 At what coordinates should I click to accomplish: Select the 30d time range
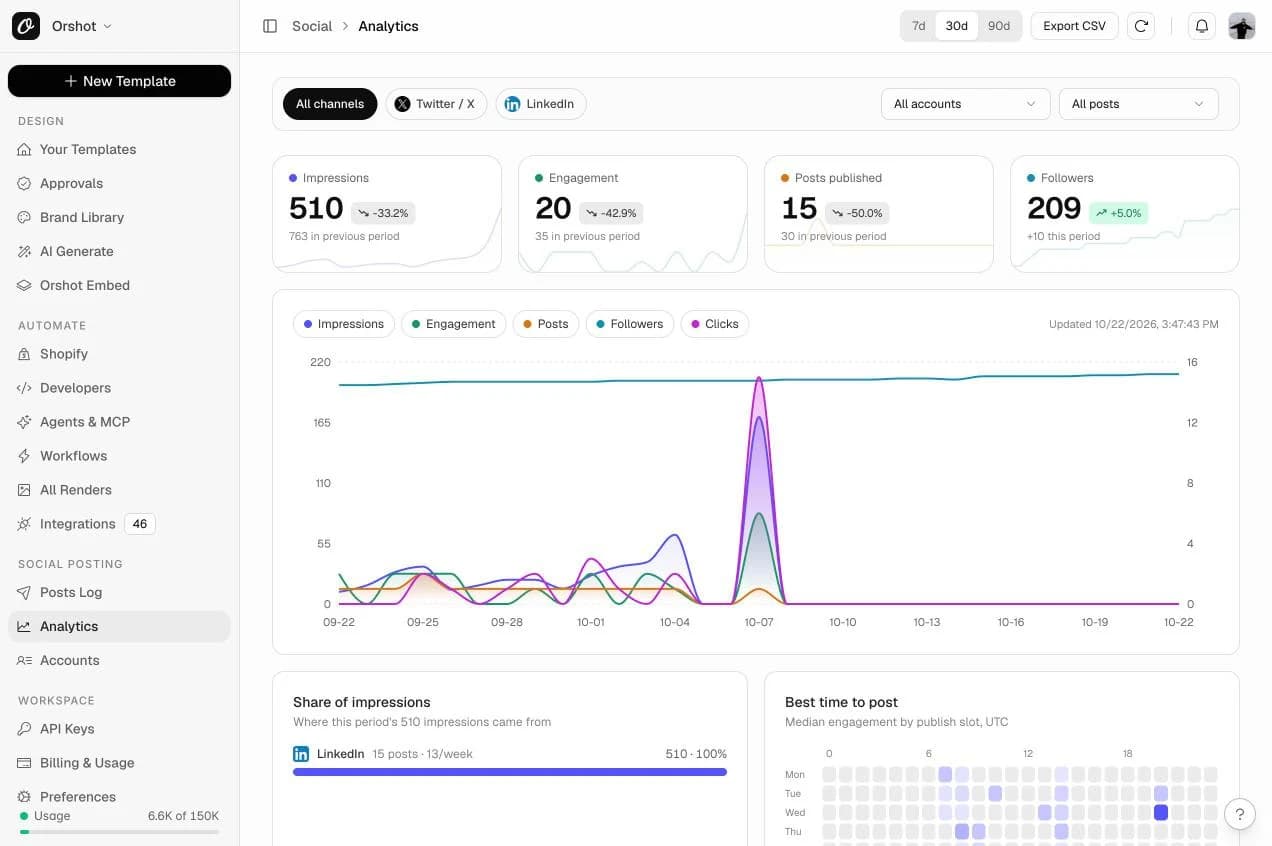point(957,26)
